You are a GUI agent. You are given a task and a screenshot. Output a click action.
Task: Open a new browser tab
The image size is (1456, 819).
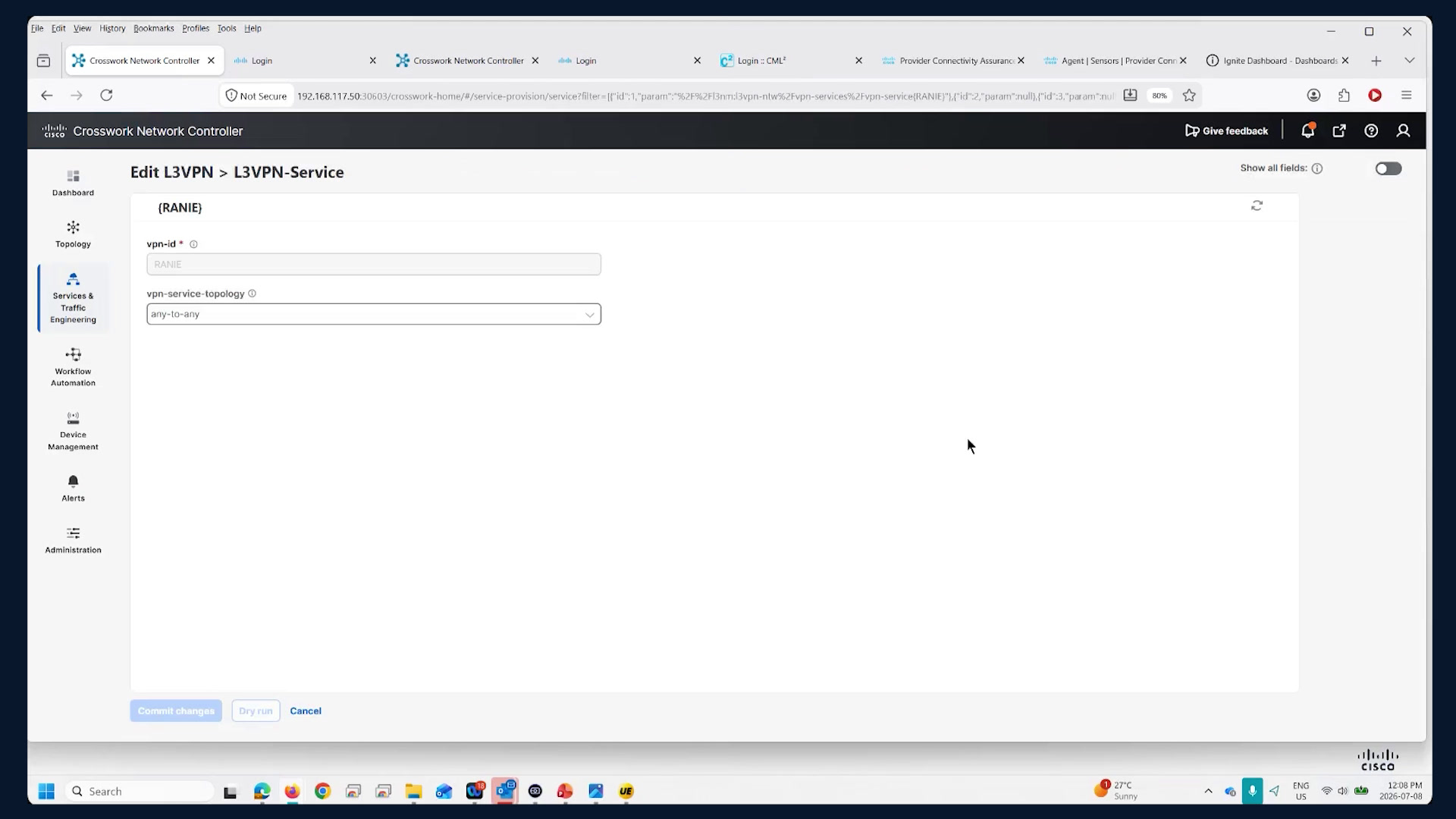[1376, 61]
